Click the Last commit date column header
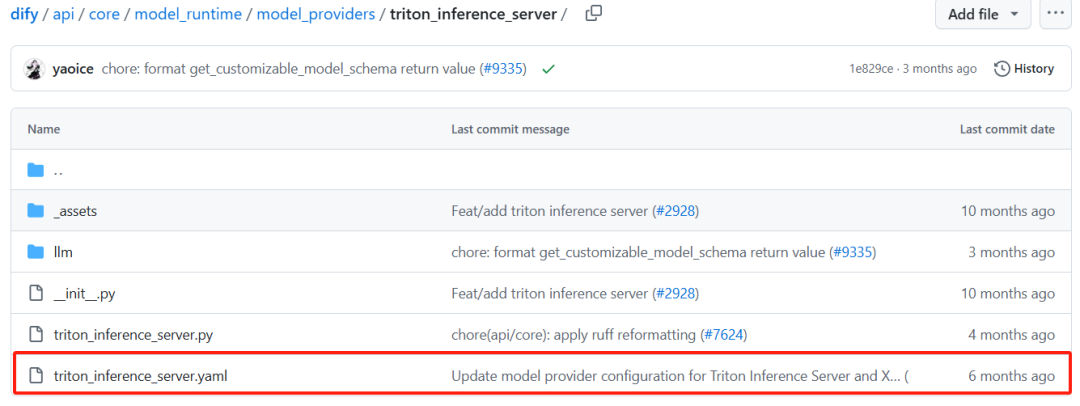1080x406 pixels. 1007,129
